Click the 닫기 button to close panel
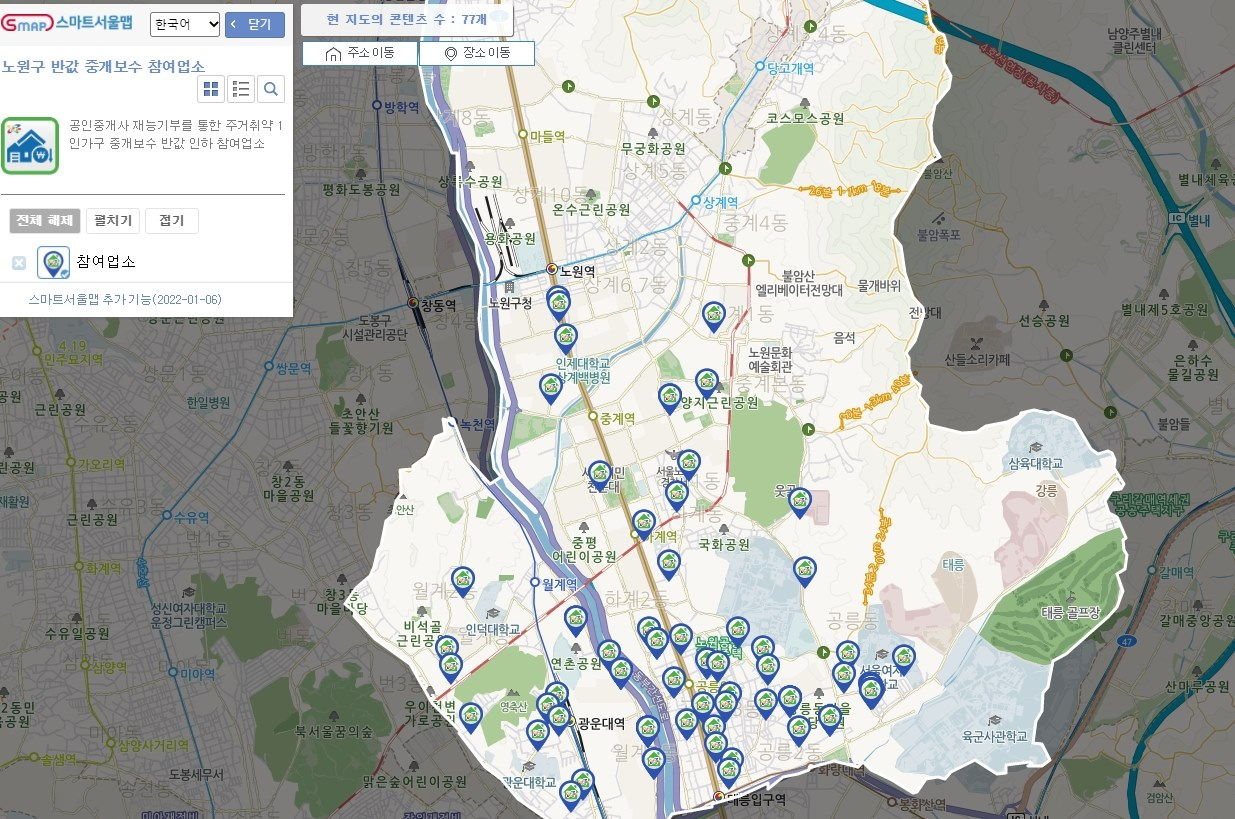The image size is (1235, 819). pyautogui.click(x=255, y=24)
